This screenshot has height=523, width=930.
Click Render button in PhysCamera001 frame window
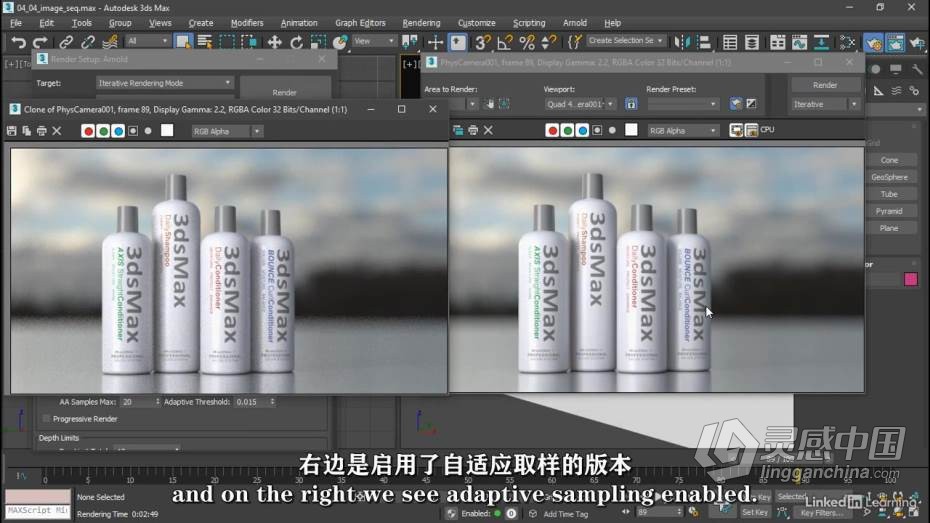pos(825,85)
